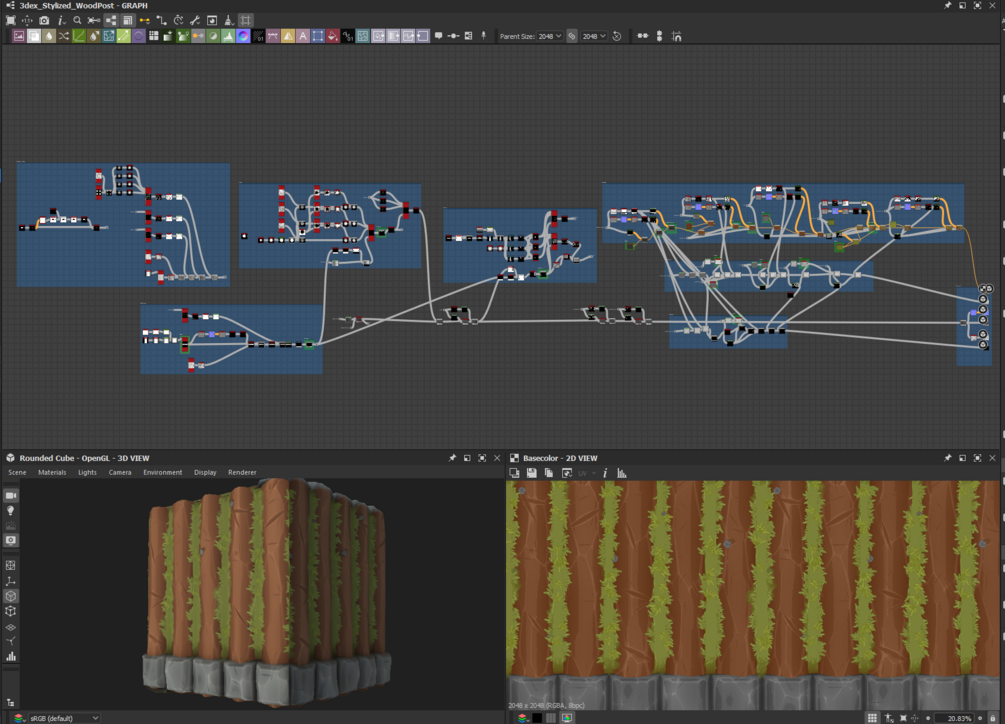Show histogram in 2D view toolbar
The image size is (1005, 724).
(622, 473)
